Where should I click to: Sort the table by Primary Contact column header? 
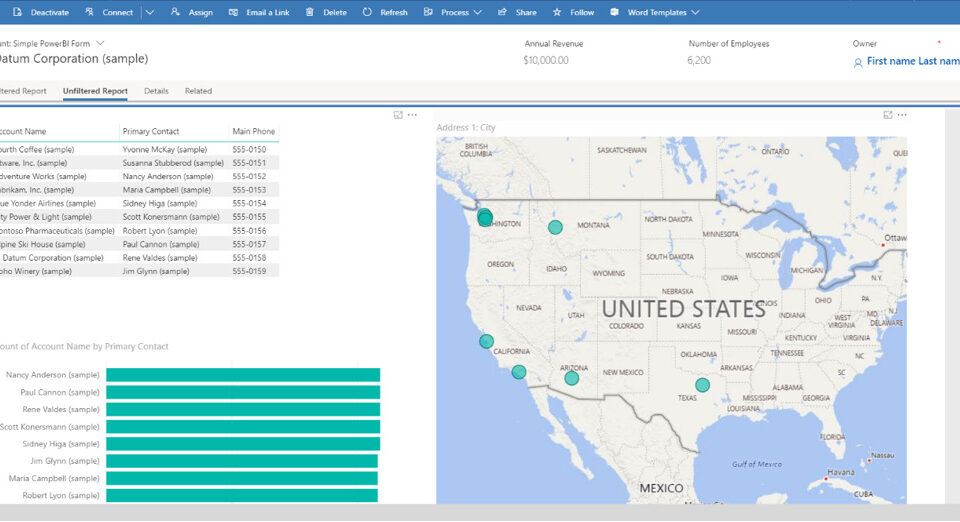coord(152,131)
